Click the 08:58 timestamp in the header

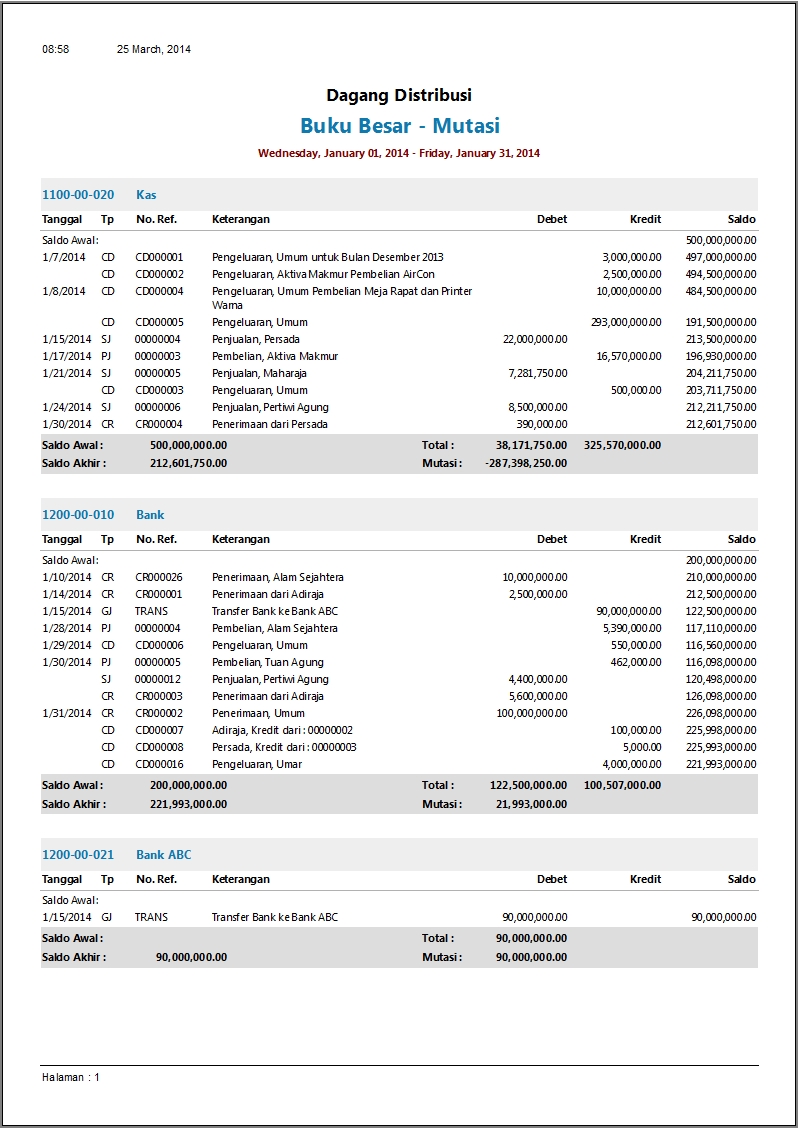55,49
